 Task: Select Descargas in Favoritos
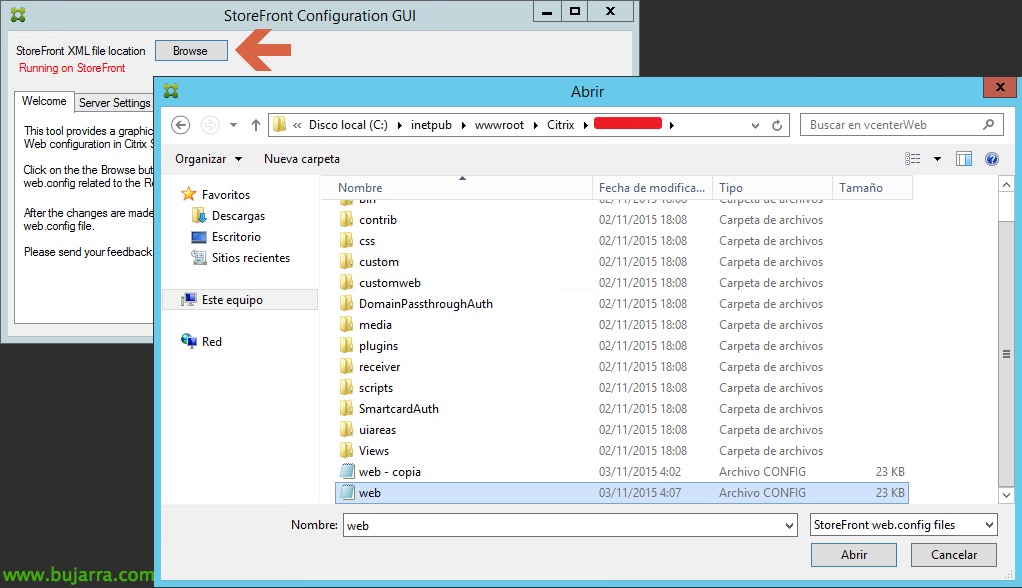coord(236,216)
